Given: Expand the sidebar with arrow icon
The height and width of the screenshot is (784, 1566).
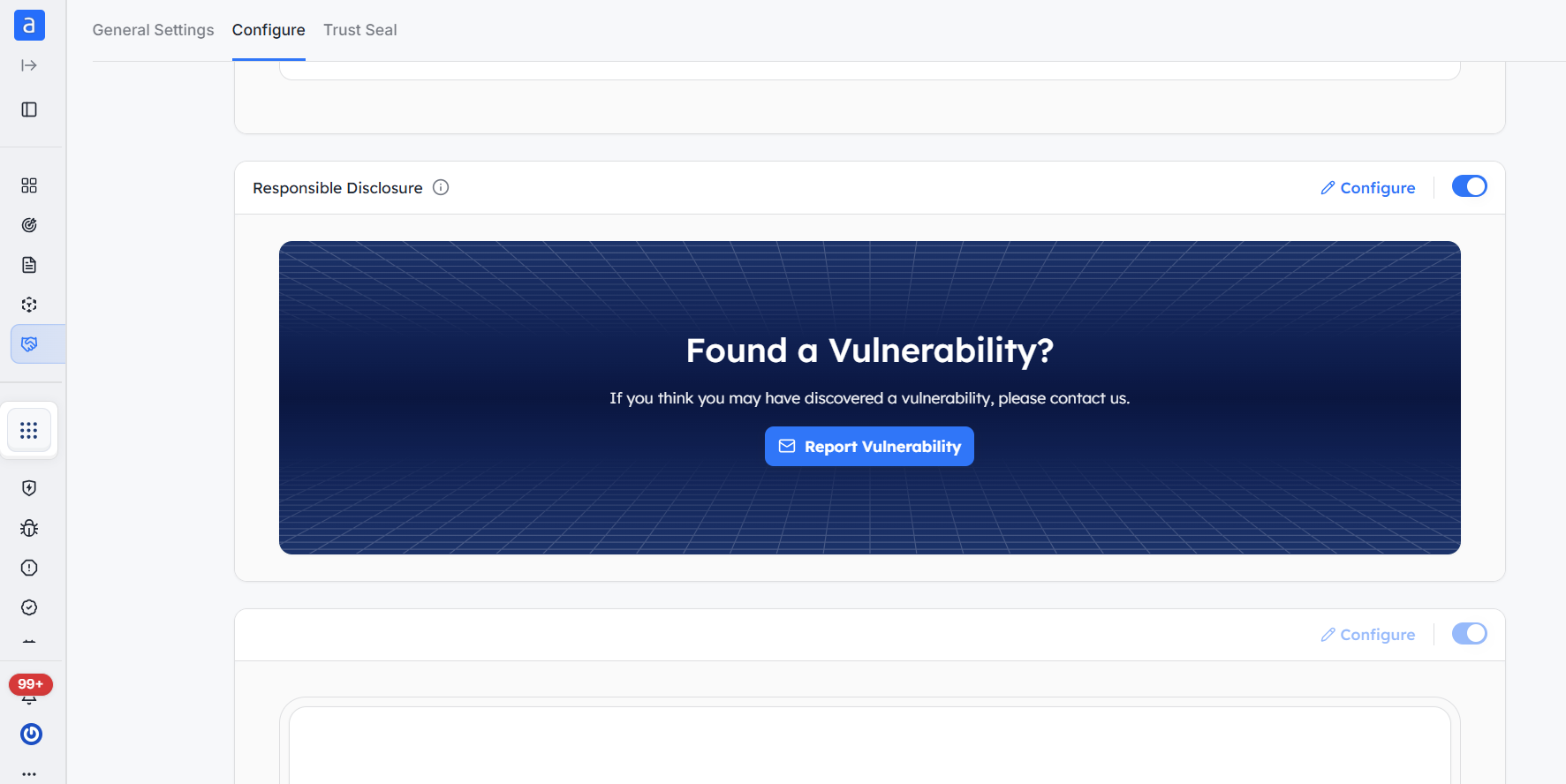Looking at the screenshot, I should [x=29, y=65].
